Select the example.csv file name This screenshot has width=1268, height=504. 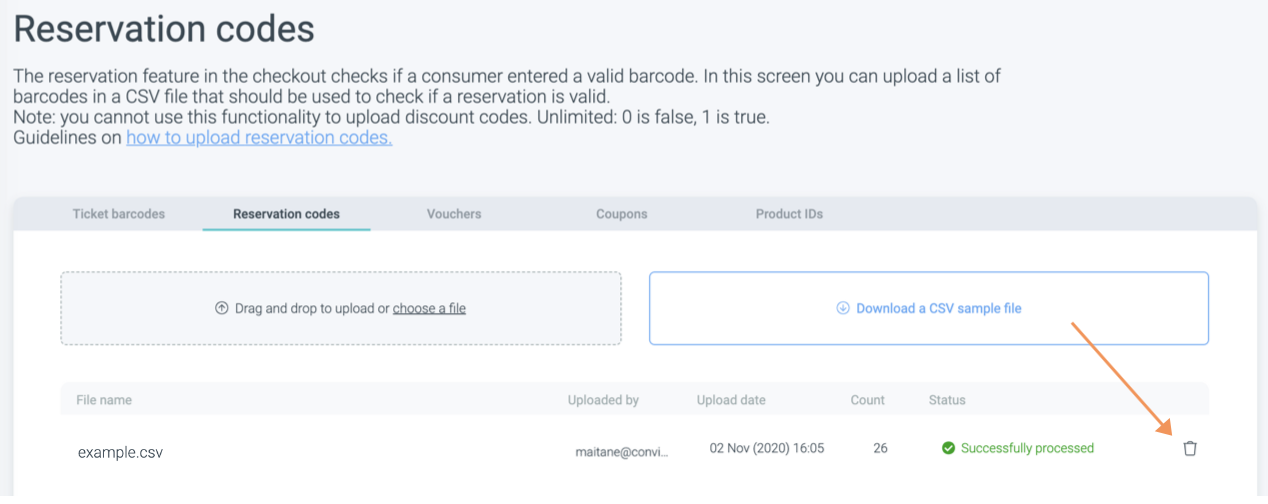point(120,452)
